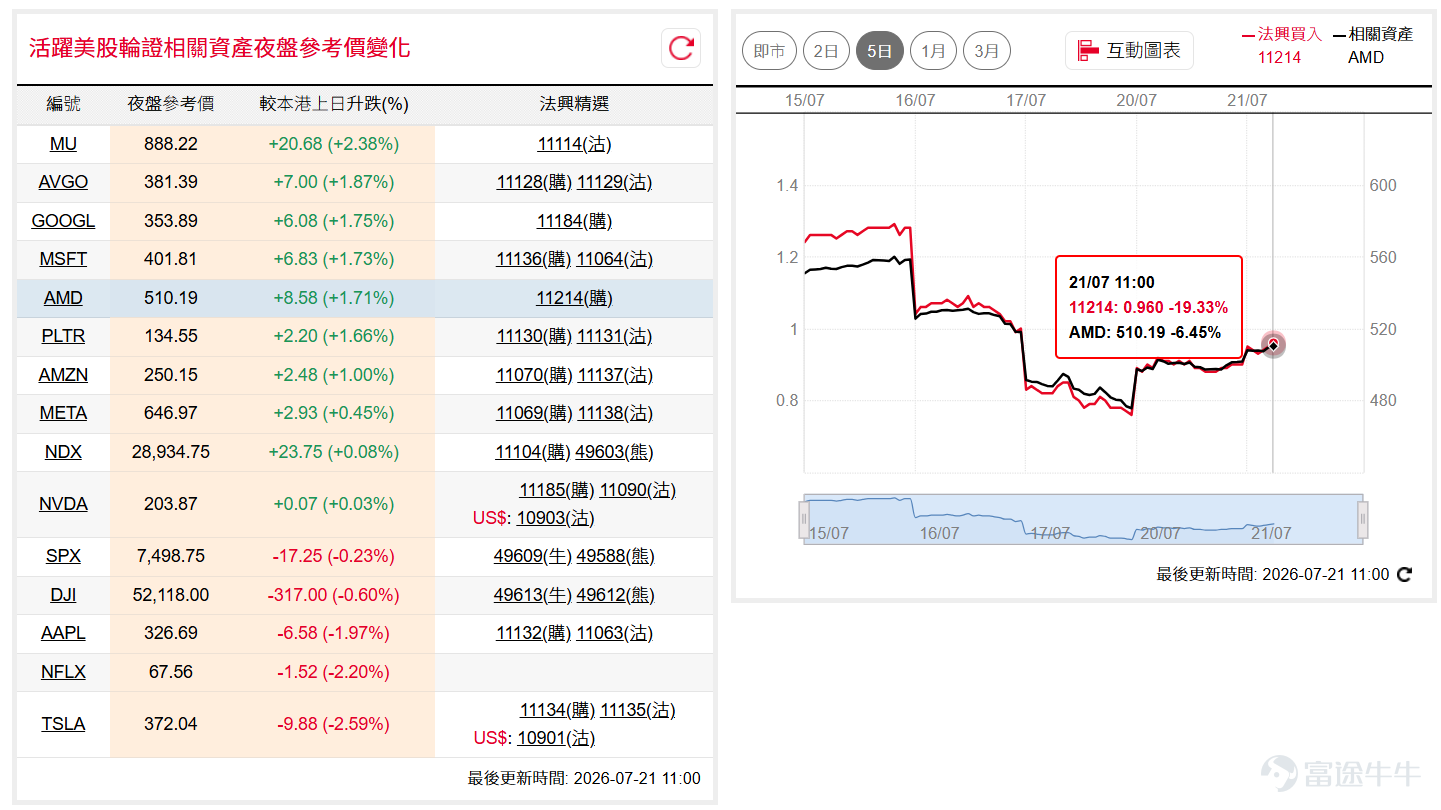This screenshot has width=1441, height=810.
Task: Open warrant 11069 call for META
Action: click(534, 413)
